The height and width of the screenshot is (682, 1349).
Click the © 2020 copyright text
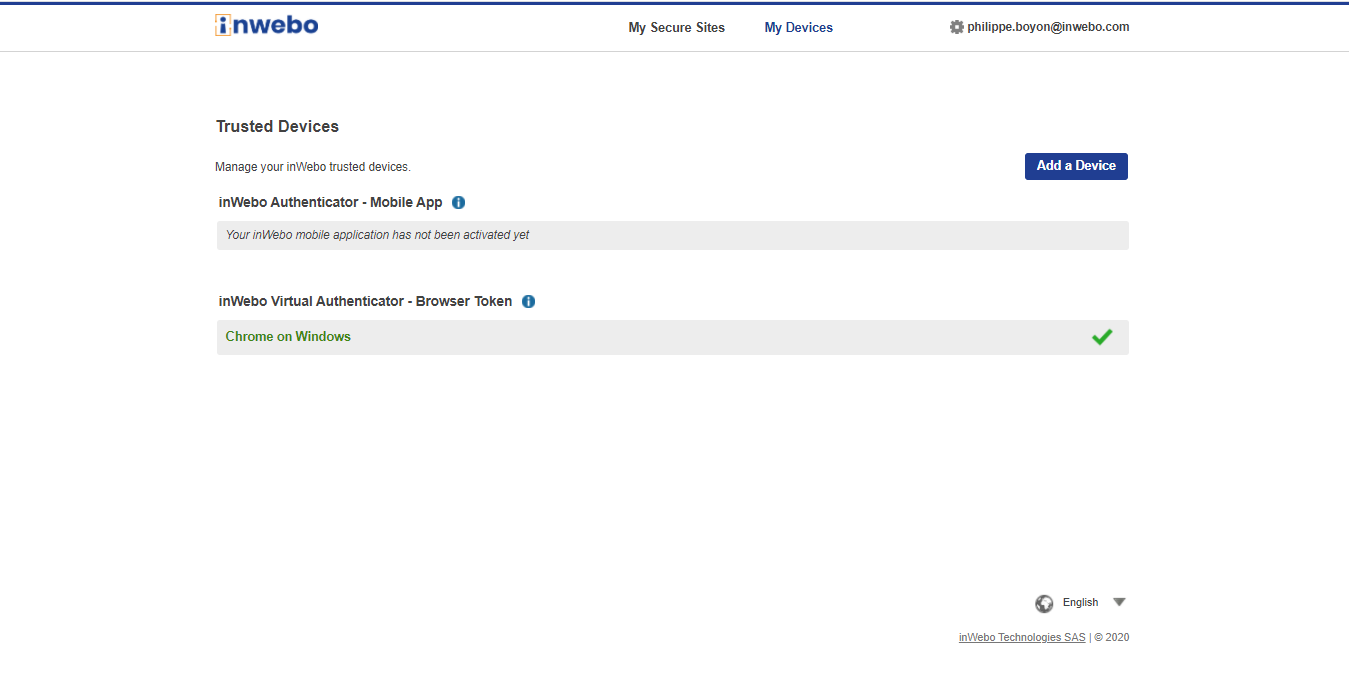[x=1112, y=637]
